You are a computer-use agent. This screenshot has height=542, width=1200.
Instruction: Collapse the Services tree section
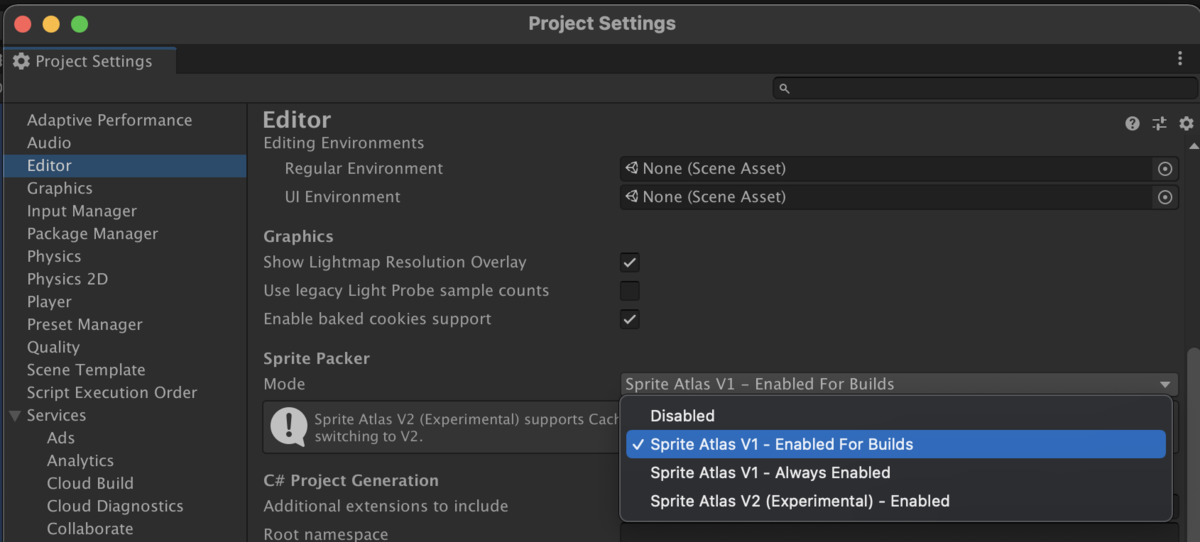(14, 416)
